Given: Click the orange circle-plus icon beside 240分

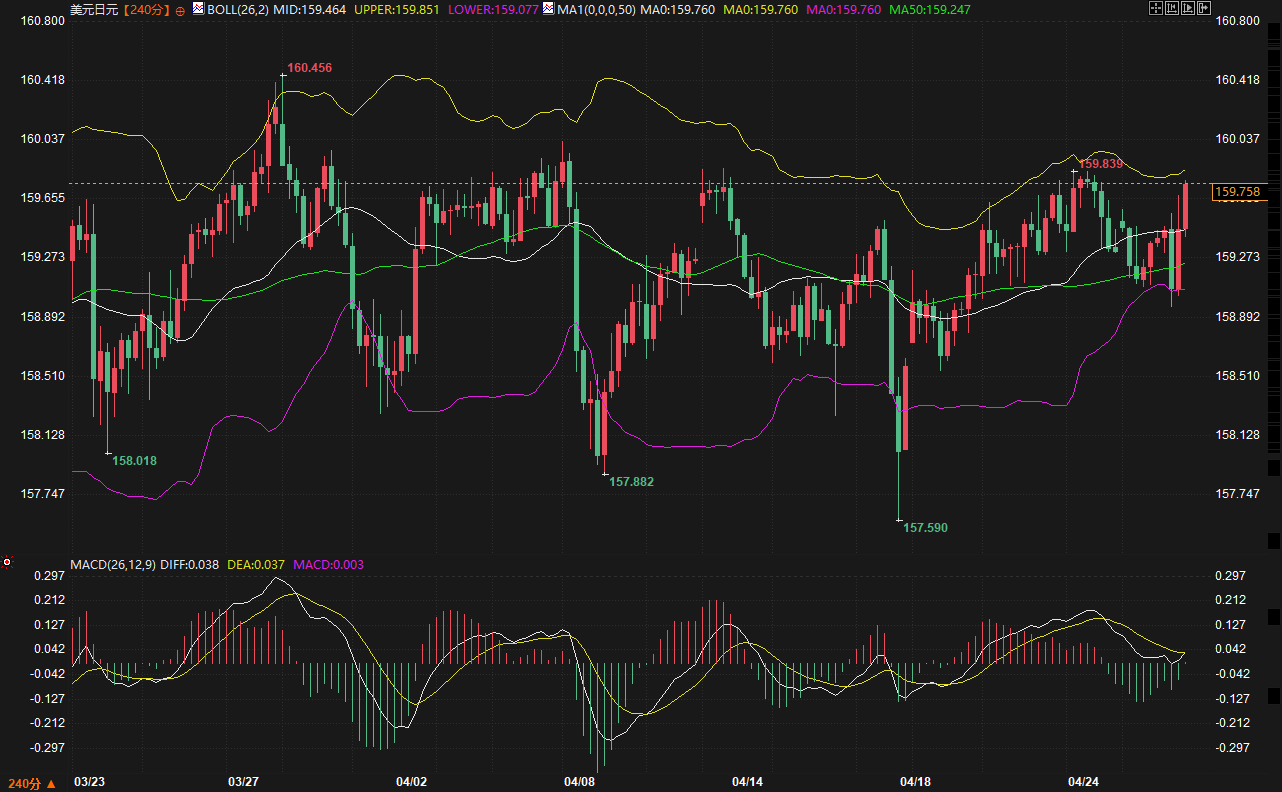Looking at the screenshot, I should [x=180, y=10].
